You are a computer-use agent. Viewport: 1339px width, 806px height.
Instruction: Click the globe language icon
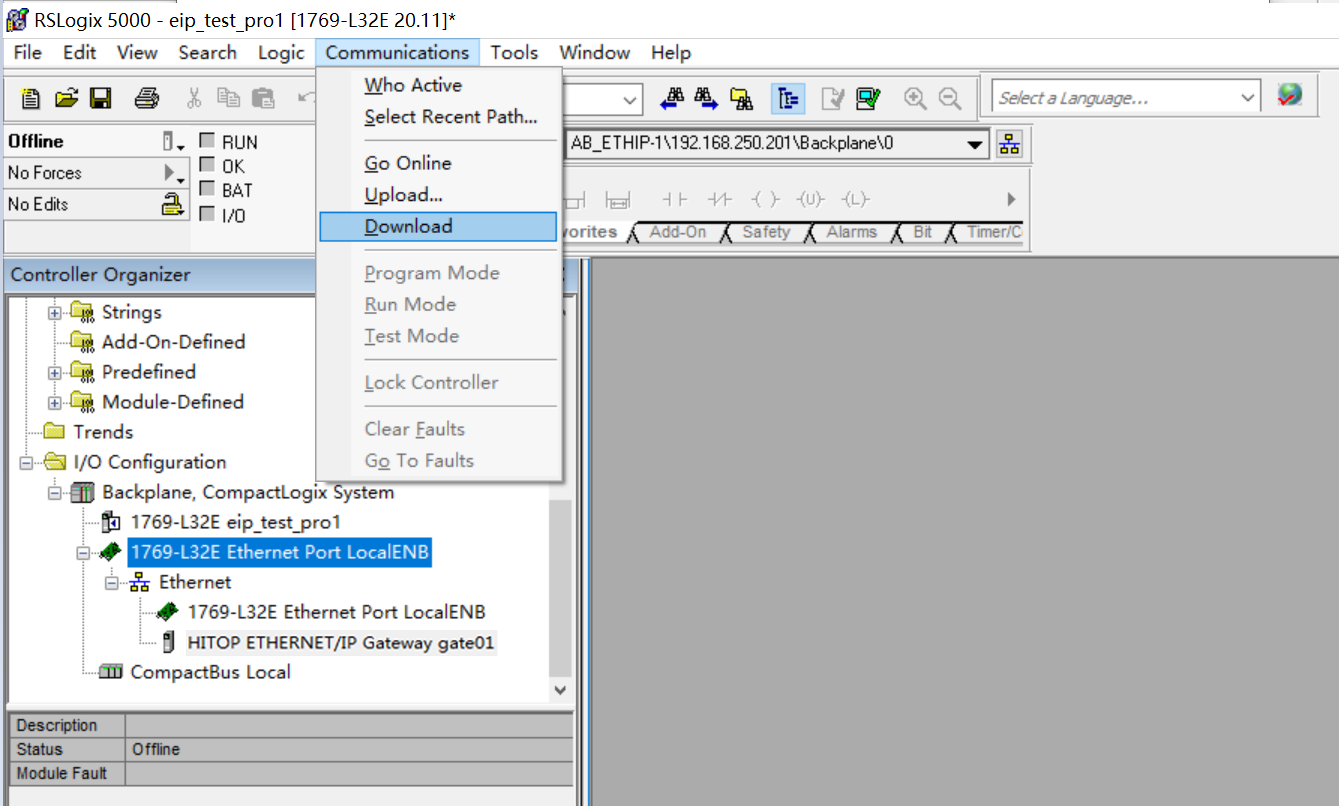click(1290, 96)
